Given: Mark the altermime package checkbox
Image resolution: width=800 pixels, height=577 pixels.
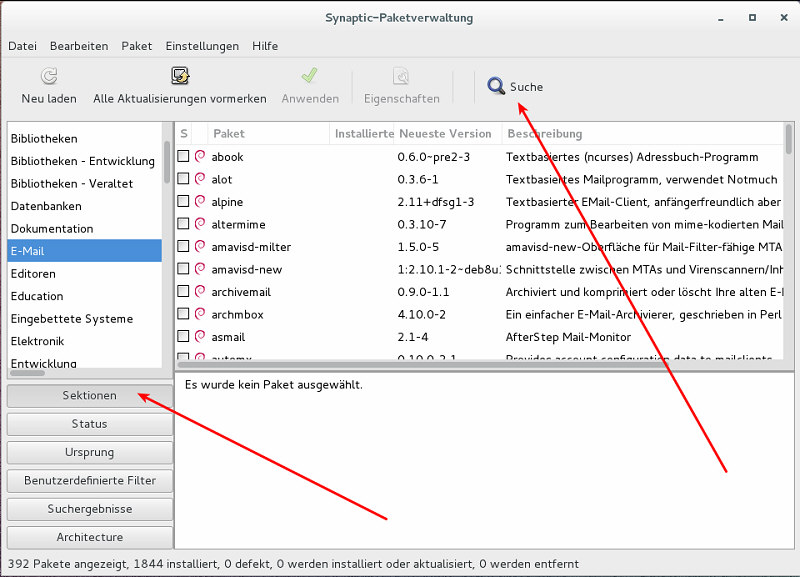Looking at the screenshot, I should point(183,224).
